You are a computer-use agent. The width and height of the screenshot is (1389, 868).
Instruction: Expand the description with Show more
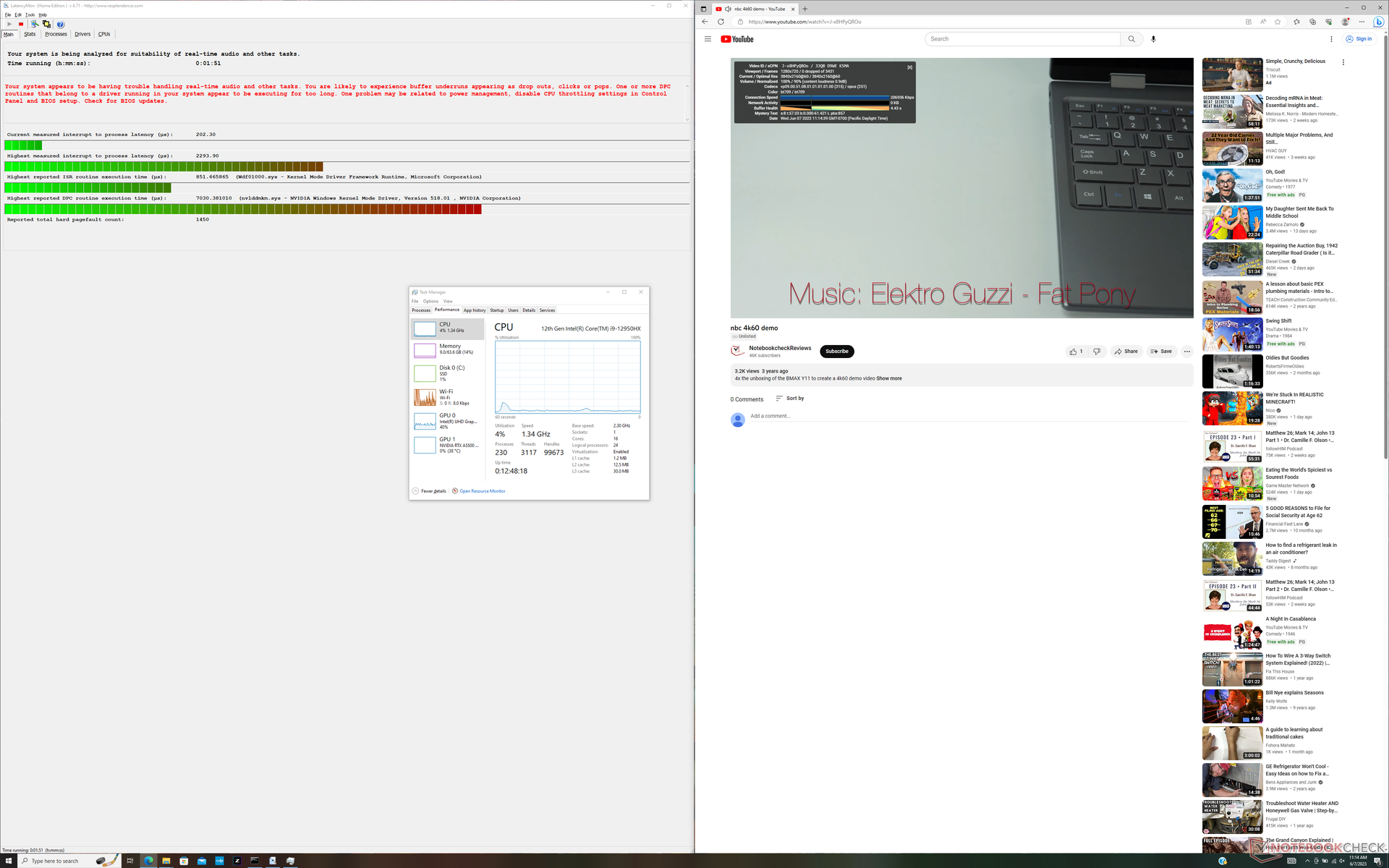pyautogui.click(x=889, y=378)
